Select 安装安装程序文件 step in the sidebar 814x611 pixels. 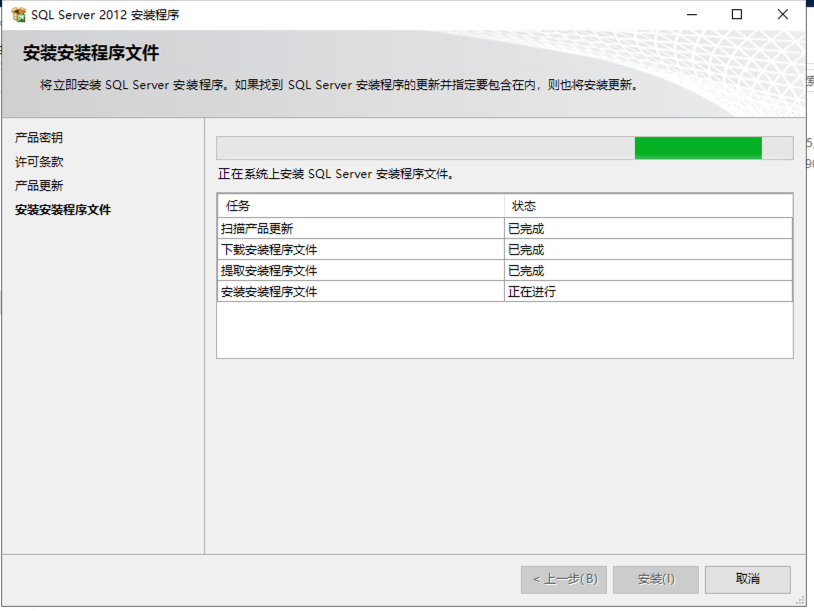(63, 210)
